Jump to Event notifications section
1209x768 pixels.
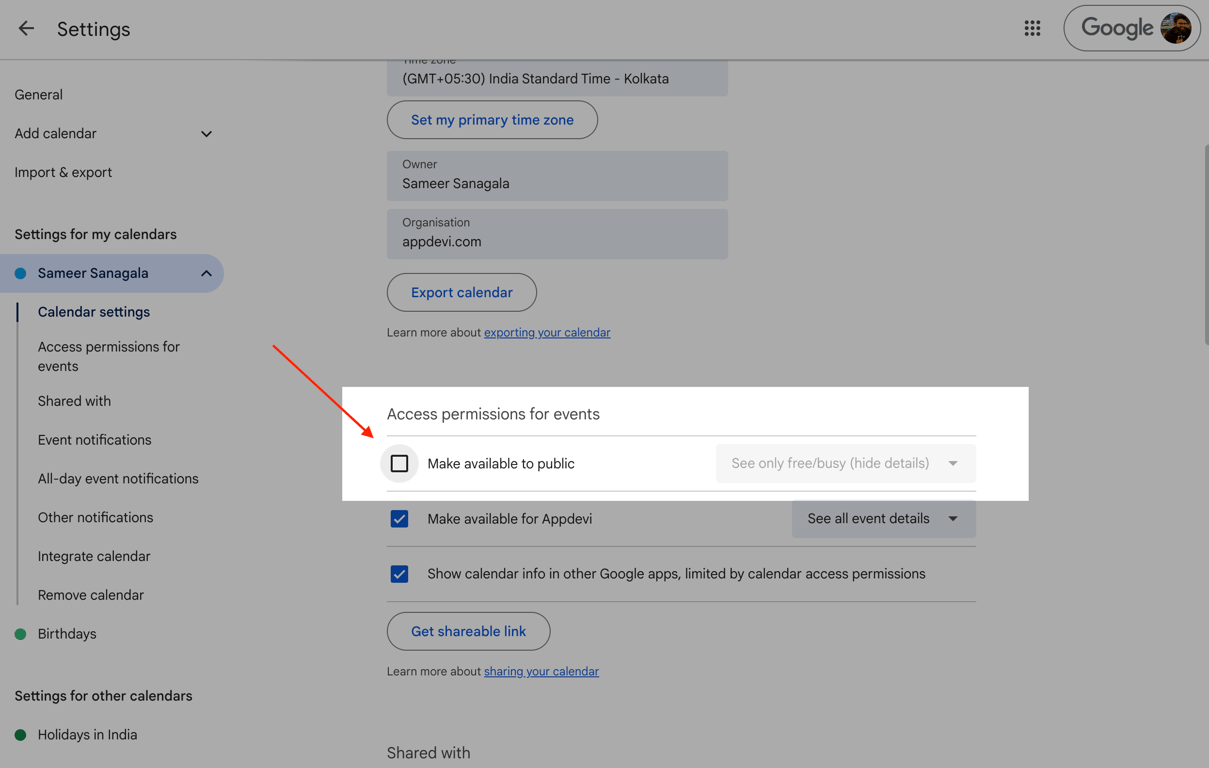94,440
